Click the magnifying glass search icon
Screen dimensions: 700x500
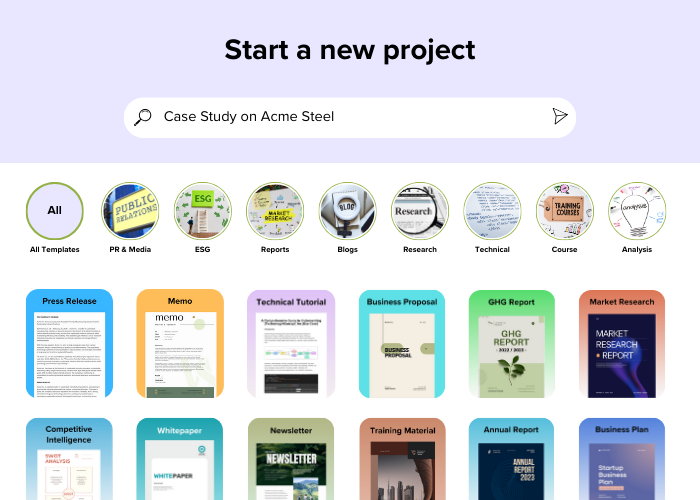(143, 117)
